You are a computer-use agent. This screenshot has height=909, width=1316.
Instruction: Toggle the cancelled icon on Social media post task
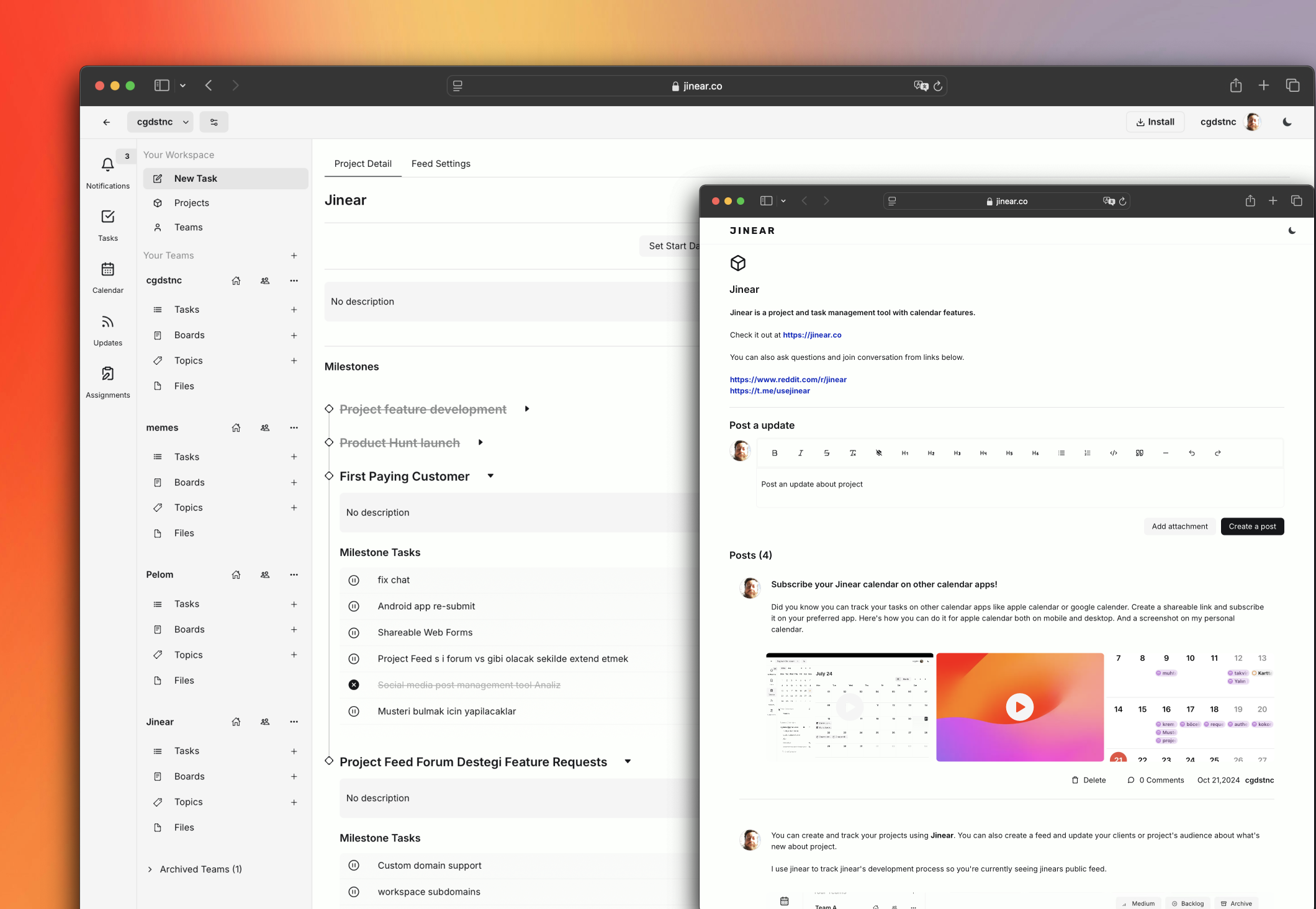pos(354,684)
